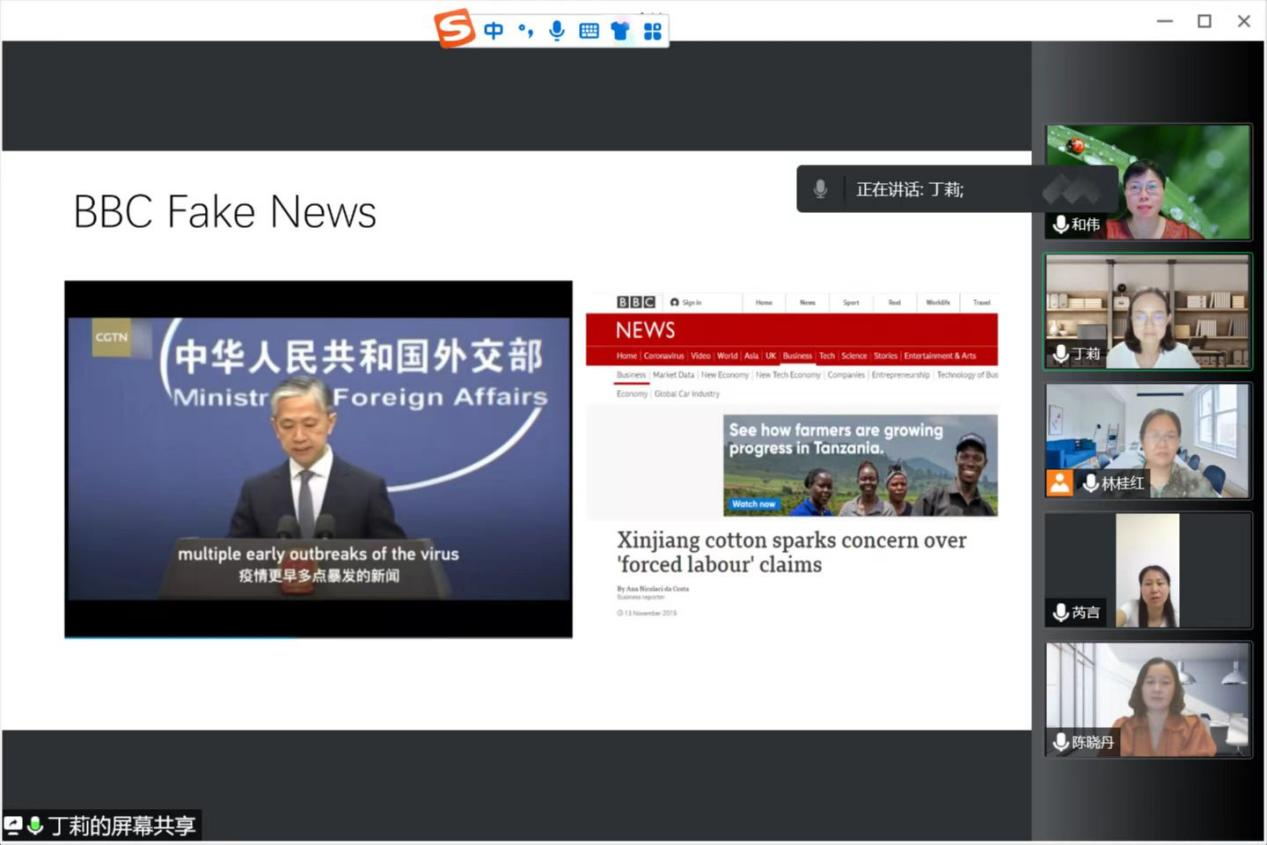Open UK in the red BBC News bar
Image resolution: width=1267 pixels, height=845 pixels.
coord(771,356)
